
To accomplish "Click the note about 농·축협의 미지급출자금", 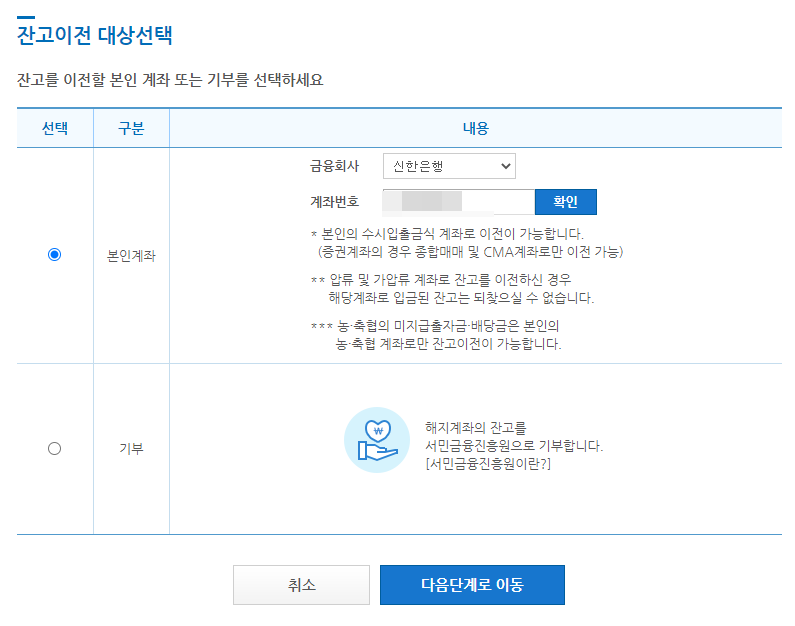I will click(436, 335).
